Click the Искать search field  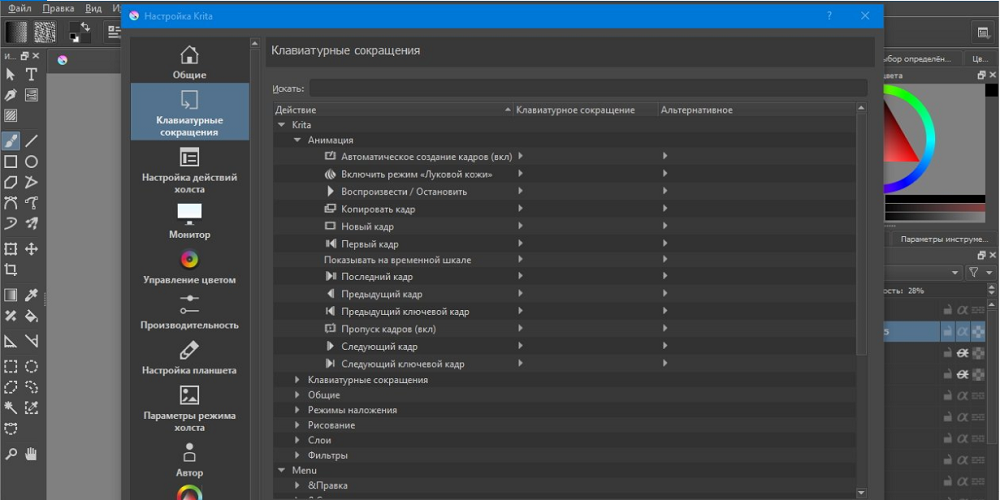[587, 89]
